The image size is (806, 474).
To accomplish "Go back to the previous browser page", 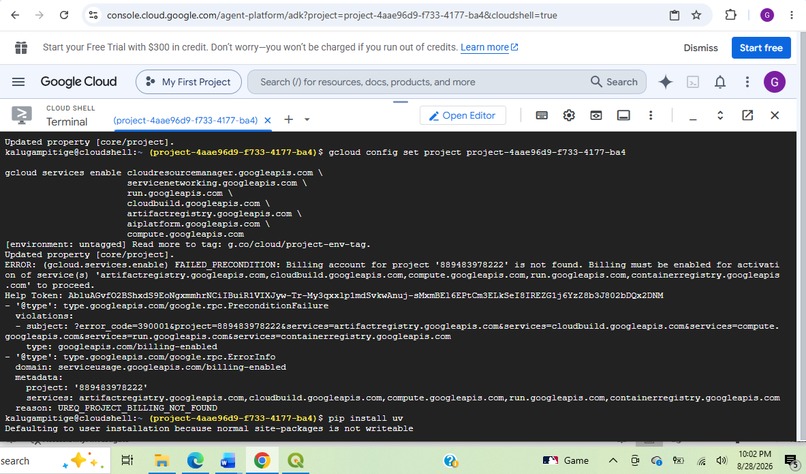I will 15,15.
